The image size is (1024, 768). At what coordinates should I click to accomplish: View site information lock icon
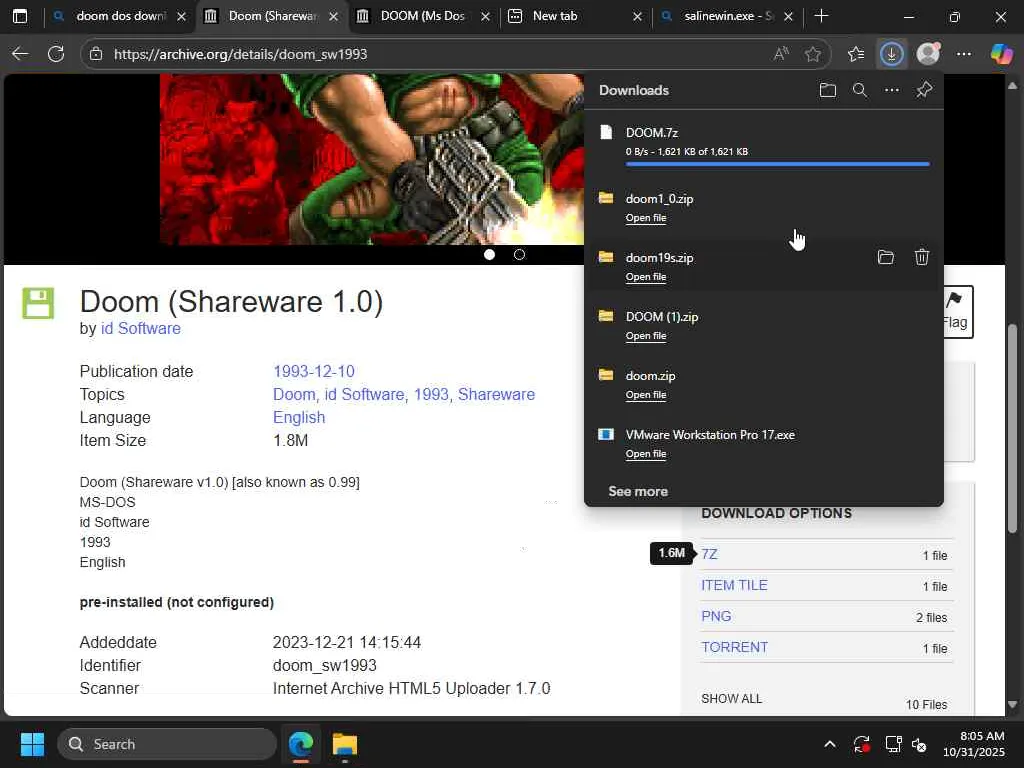coord(96,54)
